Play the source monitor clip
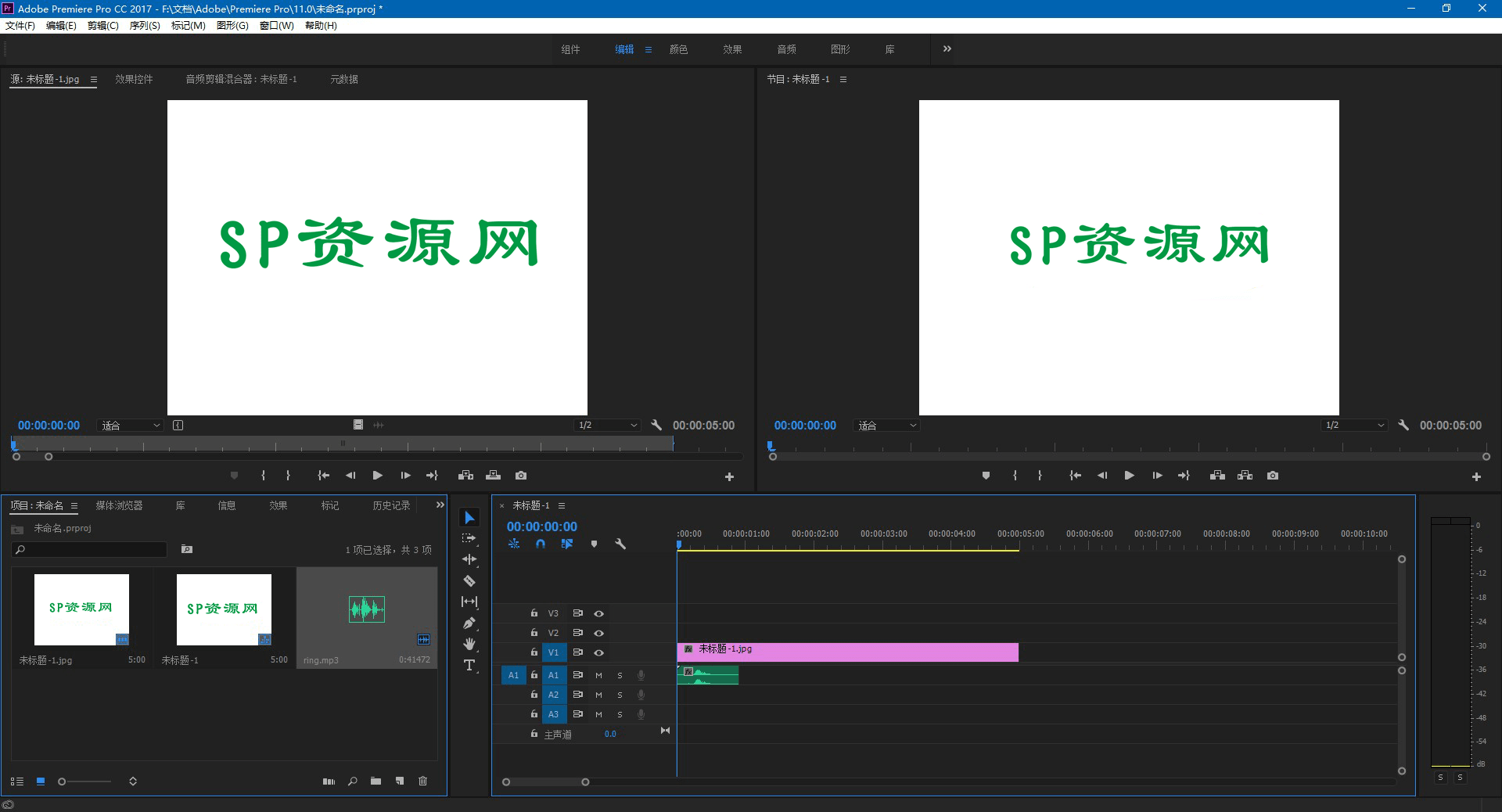This screenshot has height=812, width=1502. click(x=378, y=475)
